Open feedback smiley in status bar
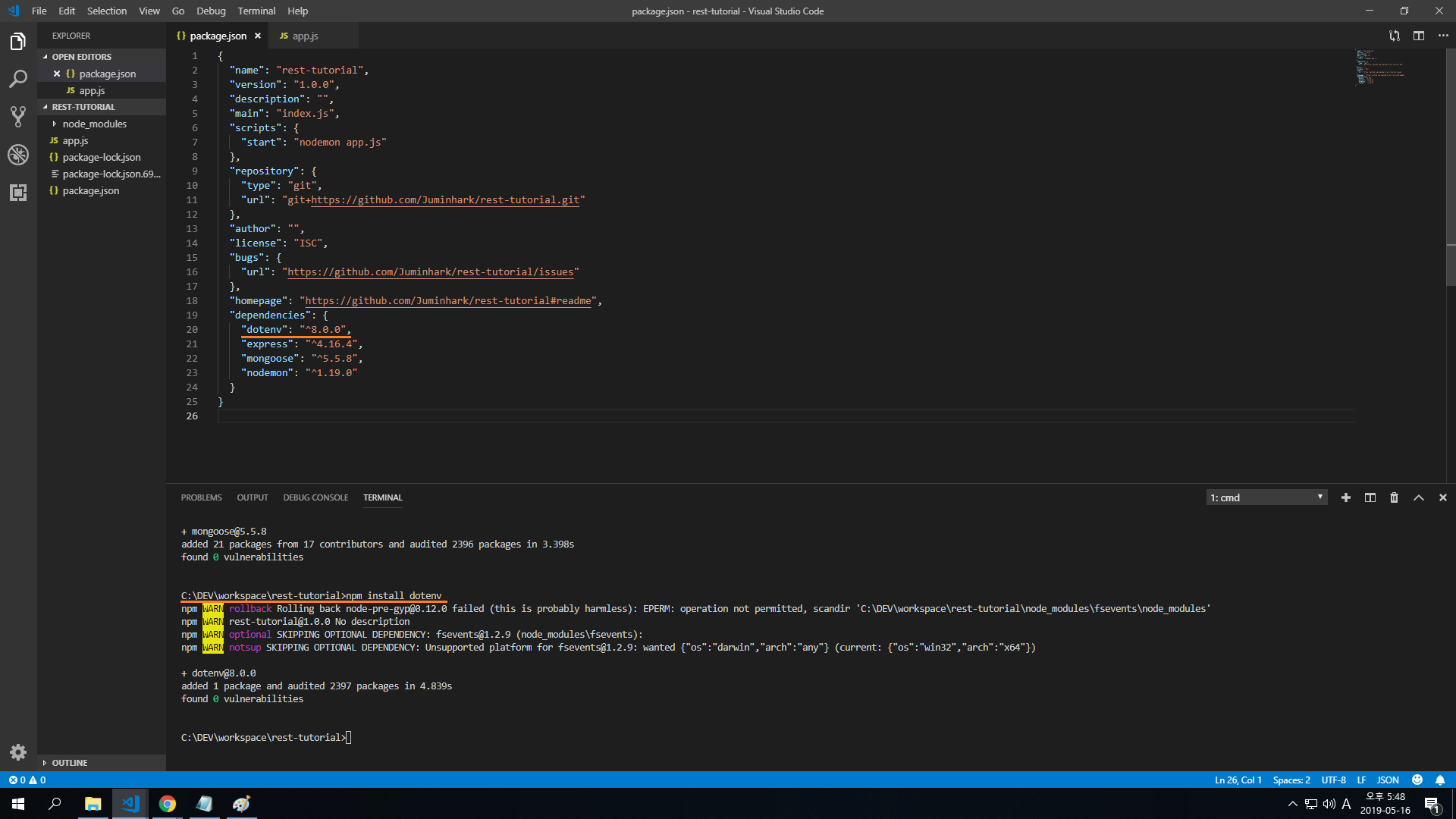The image size is (1456, 819). 1417,780
